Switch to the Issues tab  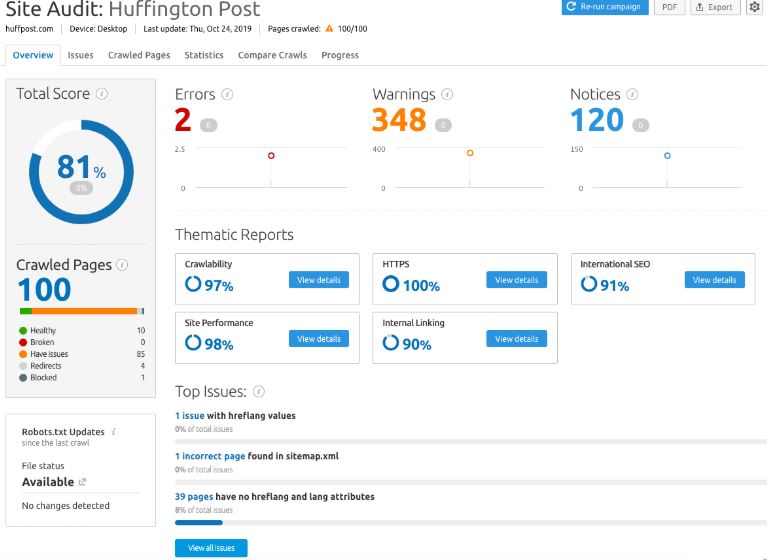click(80, 55)
